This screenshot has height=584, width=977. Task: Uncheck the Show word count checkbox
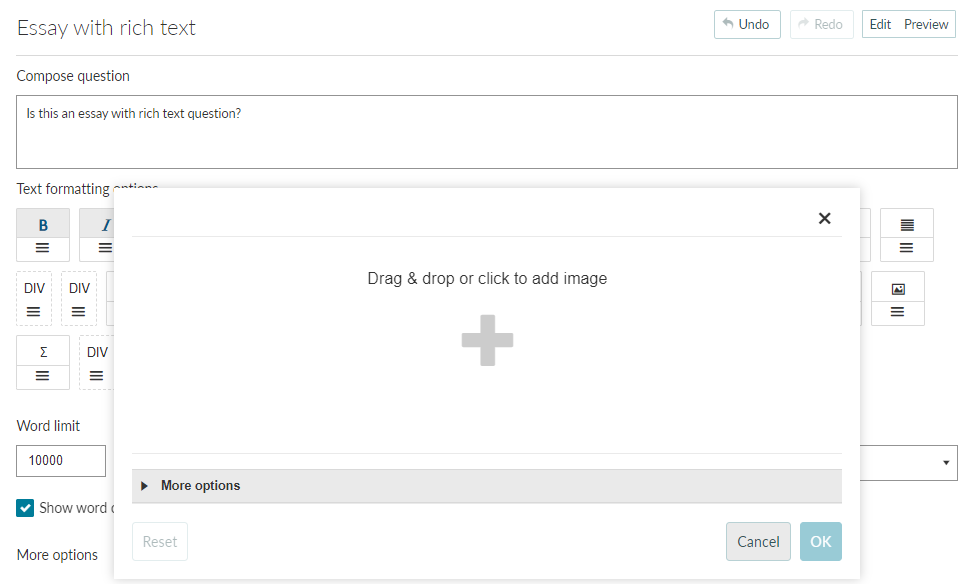25,508
